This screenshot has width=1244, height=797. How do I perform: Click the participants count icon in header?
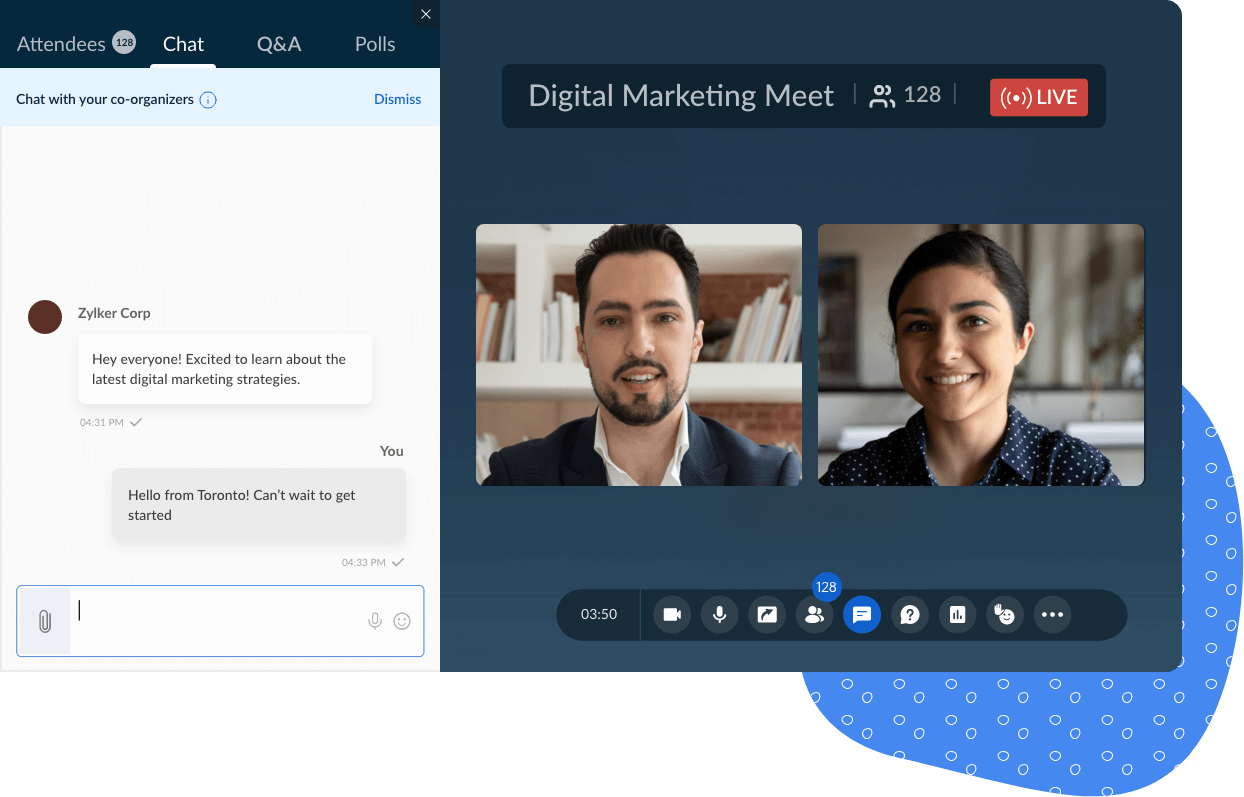pyautogui.click(x=882, y=96)
